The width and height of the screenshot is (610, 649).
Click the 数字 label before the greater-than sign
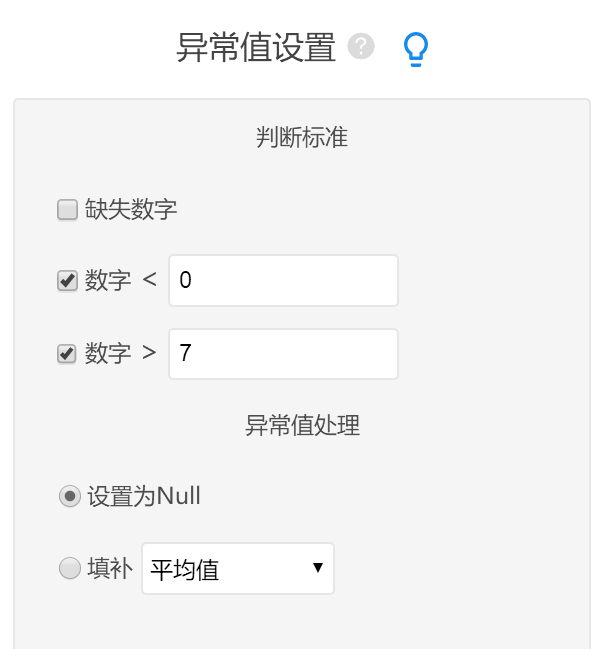click(x=108, y=354)
